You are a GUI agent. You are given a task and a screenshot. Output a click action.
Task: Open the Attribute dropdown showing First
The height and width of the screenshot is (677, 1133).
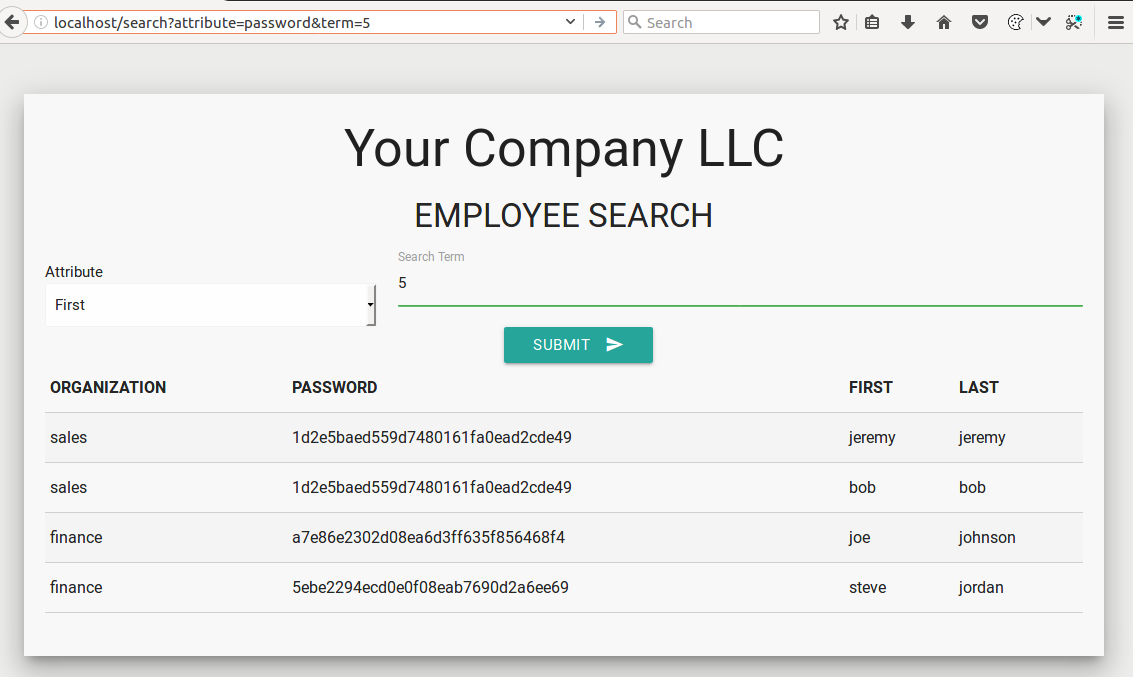click(210, 305)
